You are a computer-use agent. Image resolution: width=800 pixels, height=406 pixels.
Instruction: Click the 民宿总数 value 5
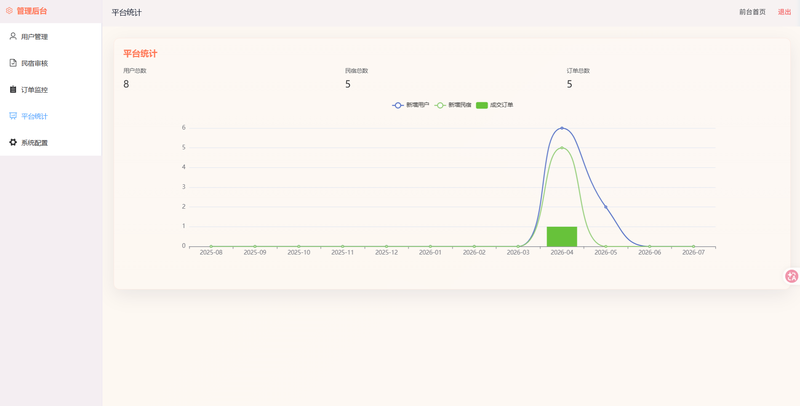point(348,84)
